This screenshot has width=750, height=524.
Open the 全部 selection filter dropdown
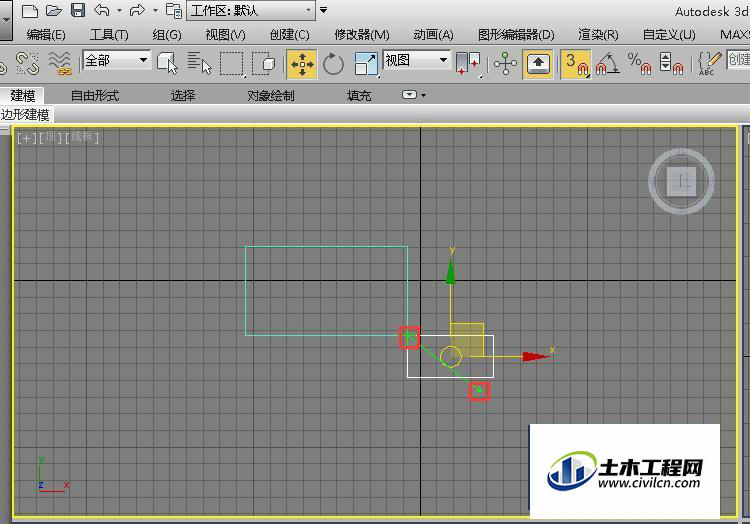(116, 60)
